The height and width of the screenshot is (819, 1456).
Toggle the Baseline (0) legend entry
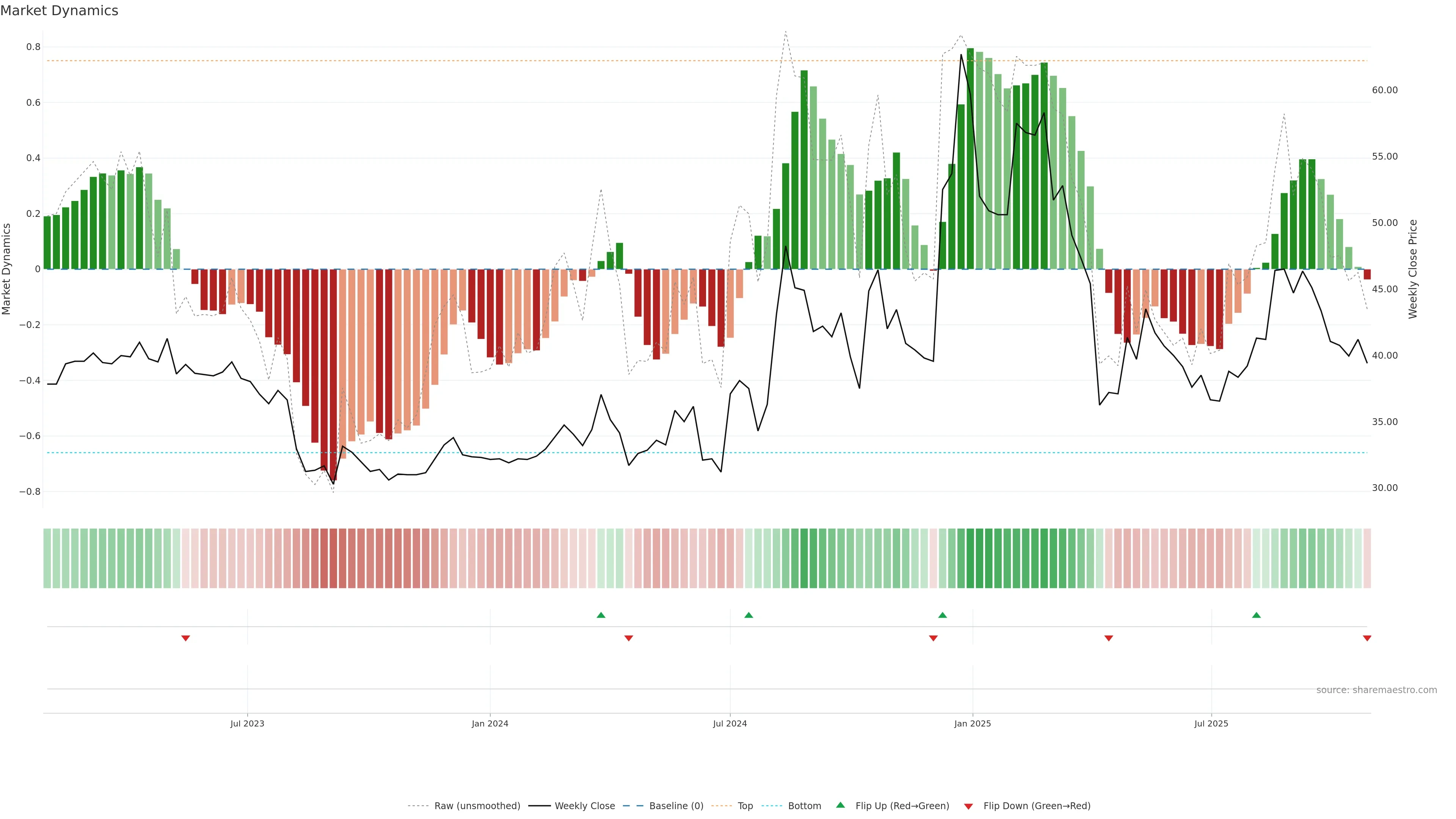676,806
